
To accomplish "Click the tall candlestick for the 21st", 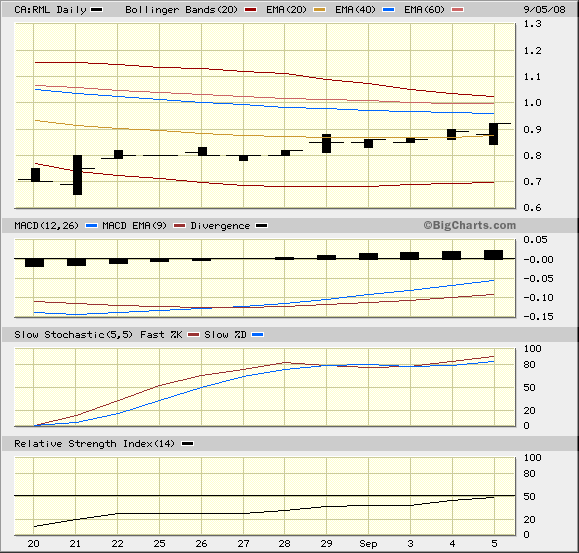I will tap(77, 175).
